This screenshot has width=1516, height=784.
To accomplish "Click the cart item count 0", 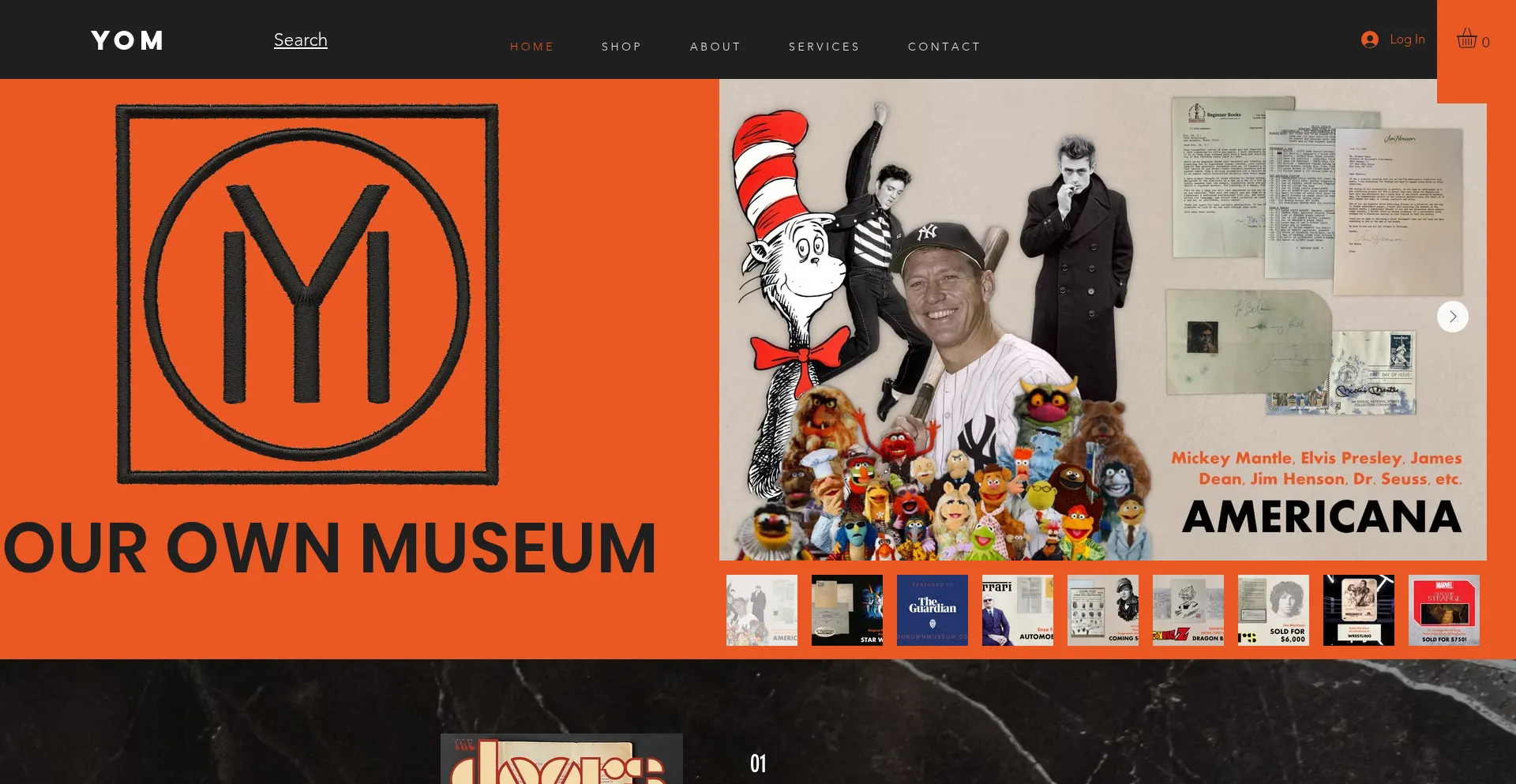I will pyautogui.click(x=1486, y=43).
